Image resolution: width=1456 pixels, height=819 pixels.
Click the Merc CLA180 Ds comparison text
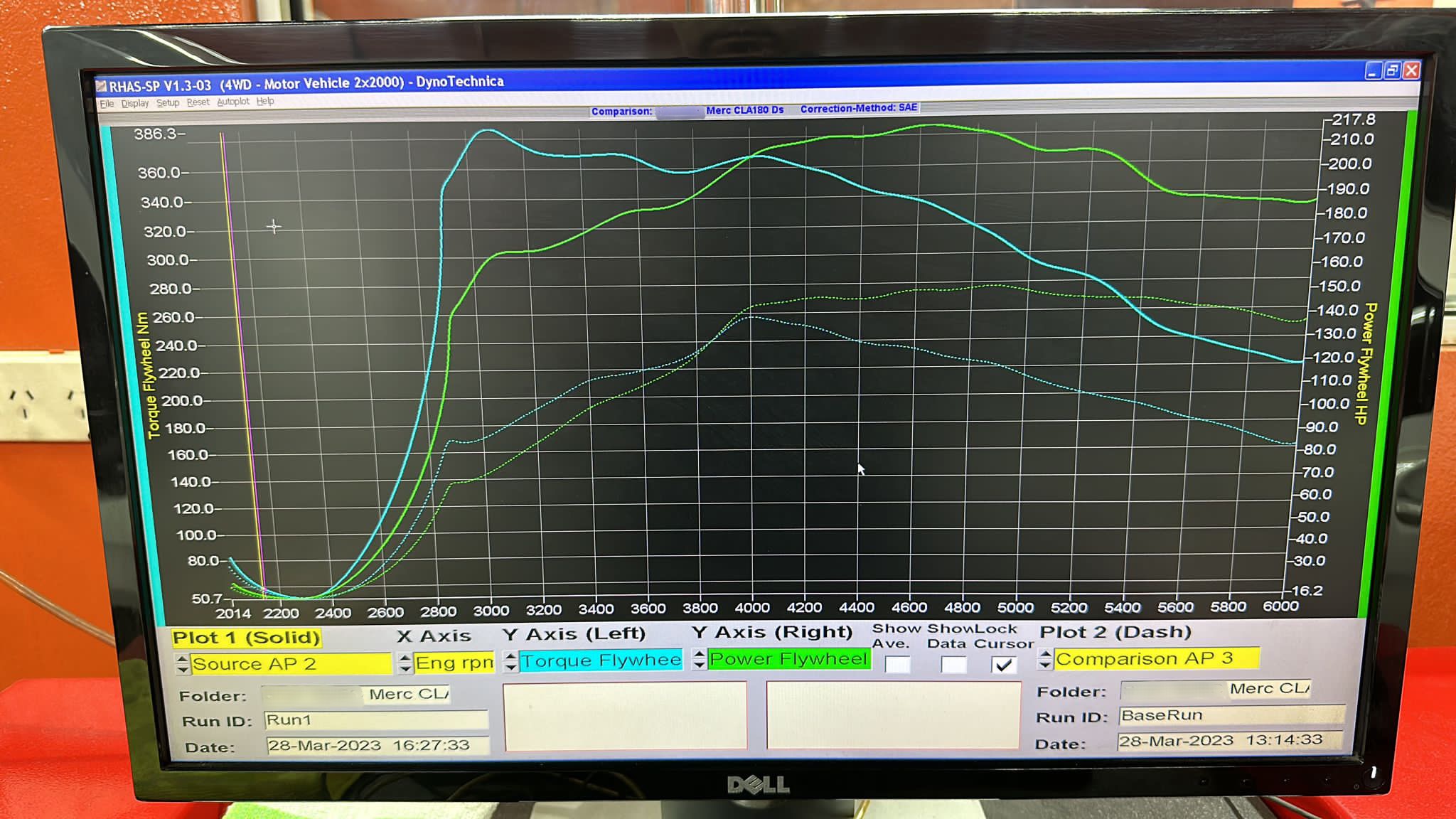tap(744, 110)
